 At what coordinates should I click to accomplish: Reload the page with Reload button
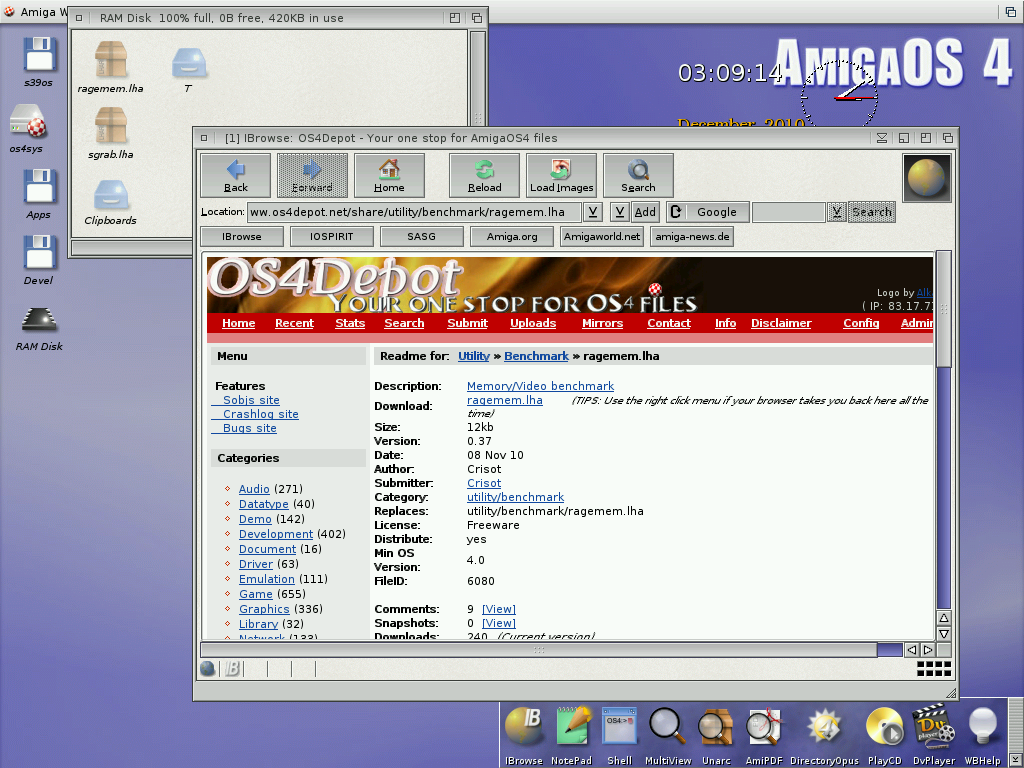(485, 175)
